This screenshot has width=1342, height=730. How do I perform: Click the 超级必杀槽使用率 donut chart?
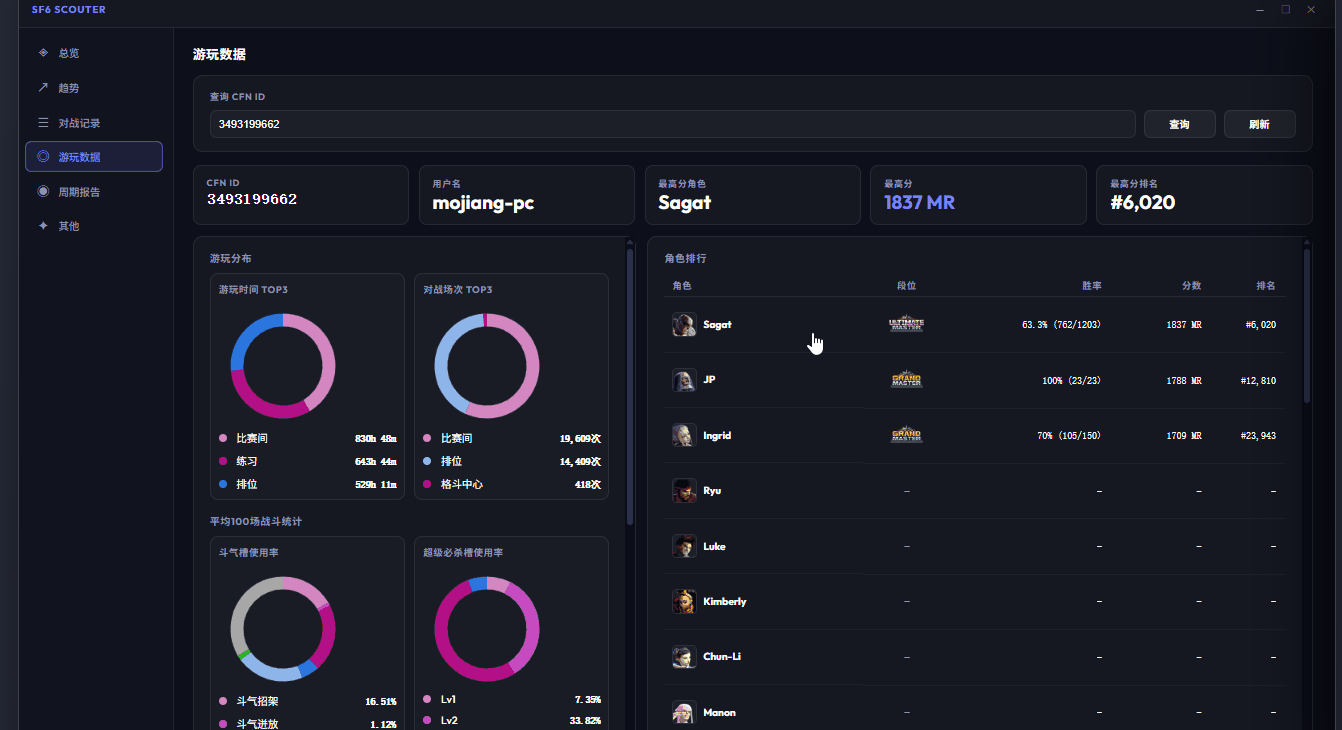[487, 630]
